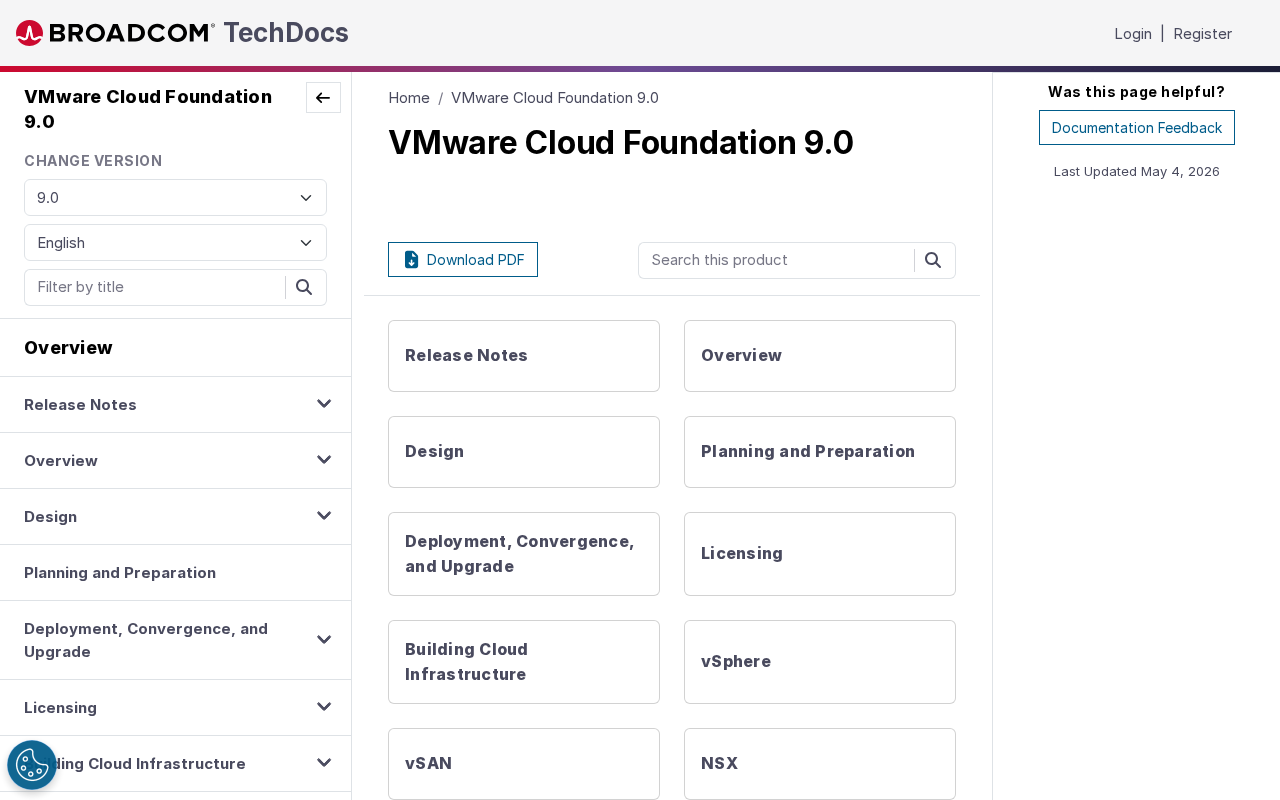Select Planning and Preparation in sidebar
This screenshot has height=800, width=1280.
pos(120,573)
